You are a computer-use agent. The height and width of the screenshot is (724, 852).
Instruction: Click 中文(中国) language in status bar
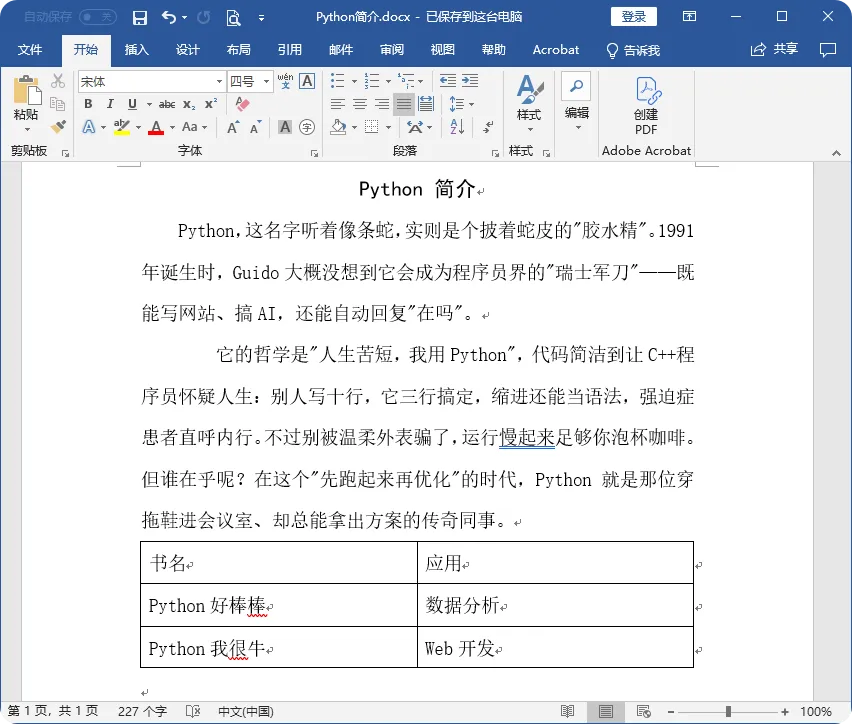pos(246,711)
